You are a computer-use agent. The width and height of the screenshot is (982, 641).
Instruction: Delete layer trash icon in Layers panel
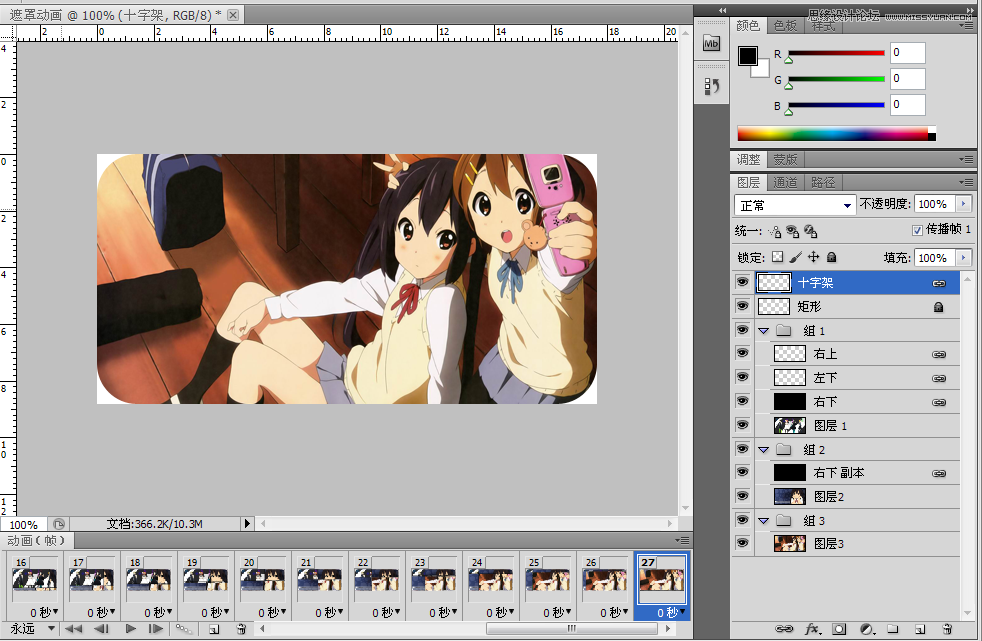click(x=947, y=628)
